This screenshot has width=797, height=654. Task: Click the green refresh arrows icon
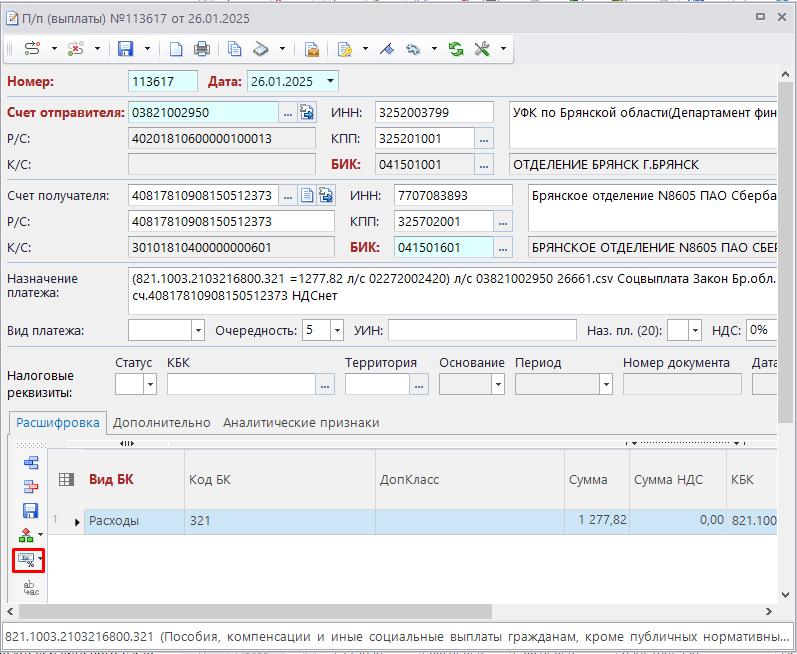(x=456, y=48)
